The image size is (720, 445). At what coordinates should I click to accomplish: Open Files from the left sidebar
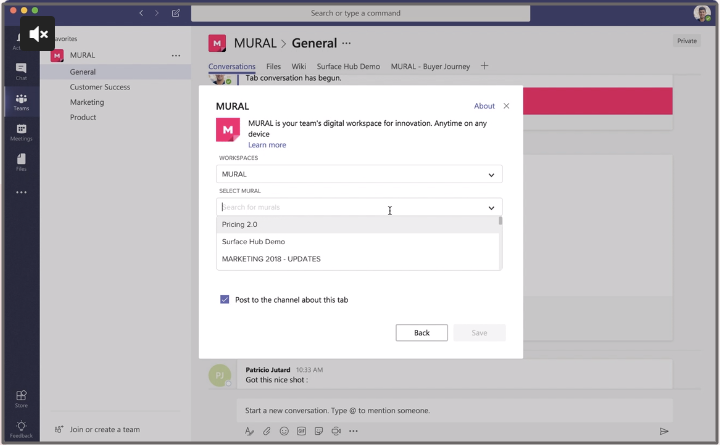click(x=21, y=161)
